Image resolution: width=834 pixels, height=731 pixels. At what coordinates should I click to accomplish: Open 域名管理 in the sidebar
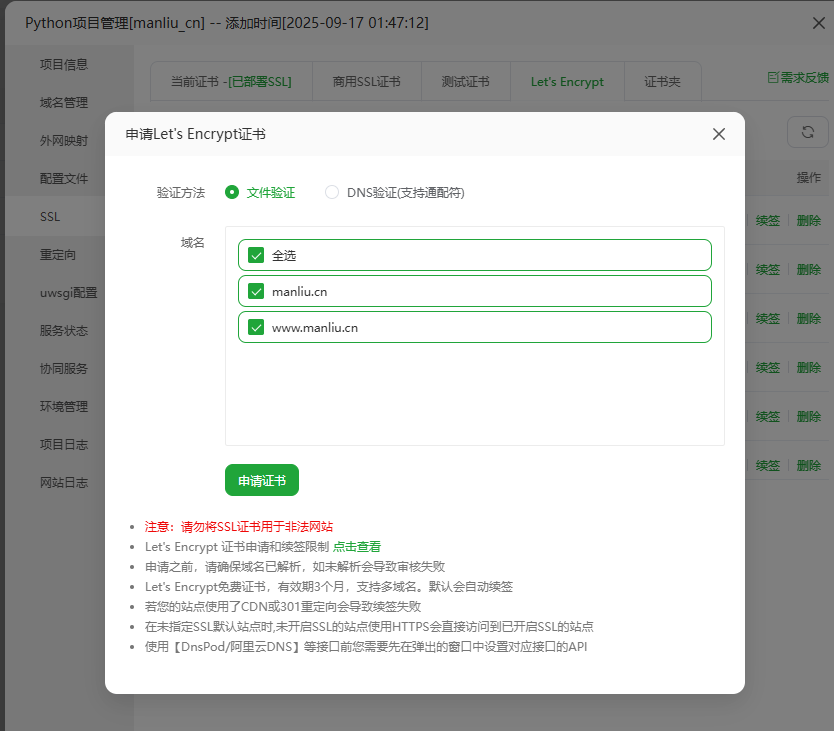64,102
